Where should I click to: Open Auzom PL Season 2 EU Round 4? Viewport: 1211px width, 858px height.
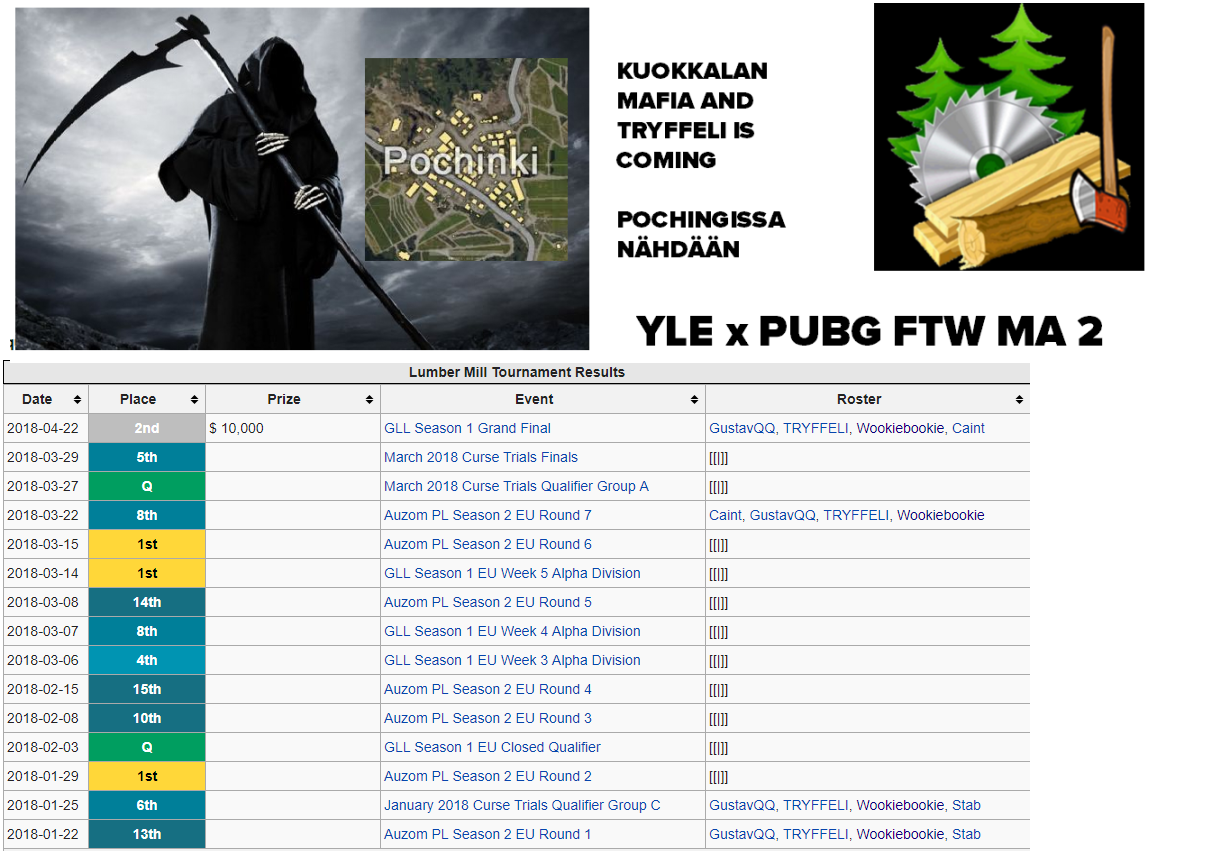[x=488, y=689]
